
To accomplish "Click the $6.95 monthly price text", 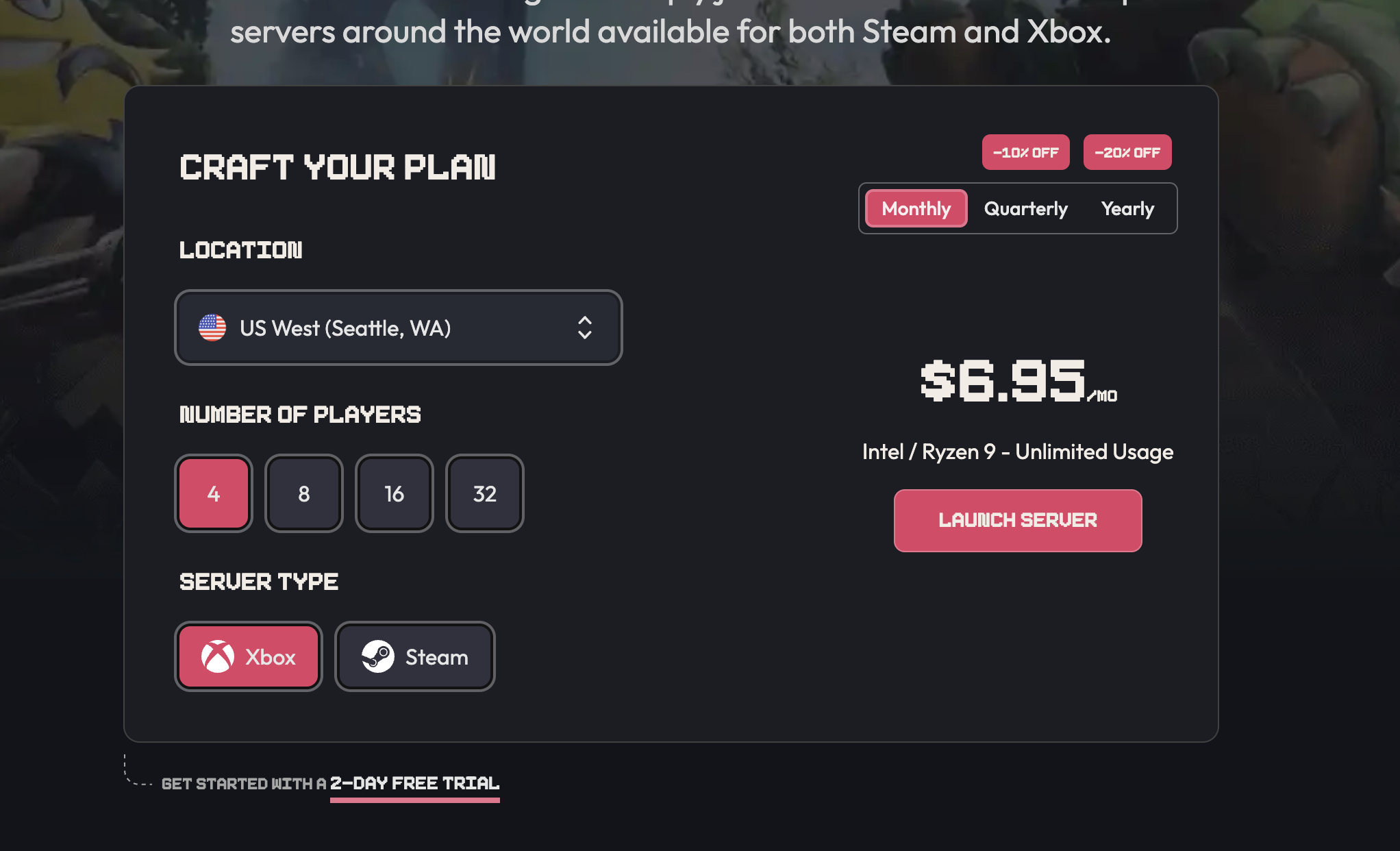I will tap(1018, 380).
